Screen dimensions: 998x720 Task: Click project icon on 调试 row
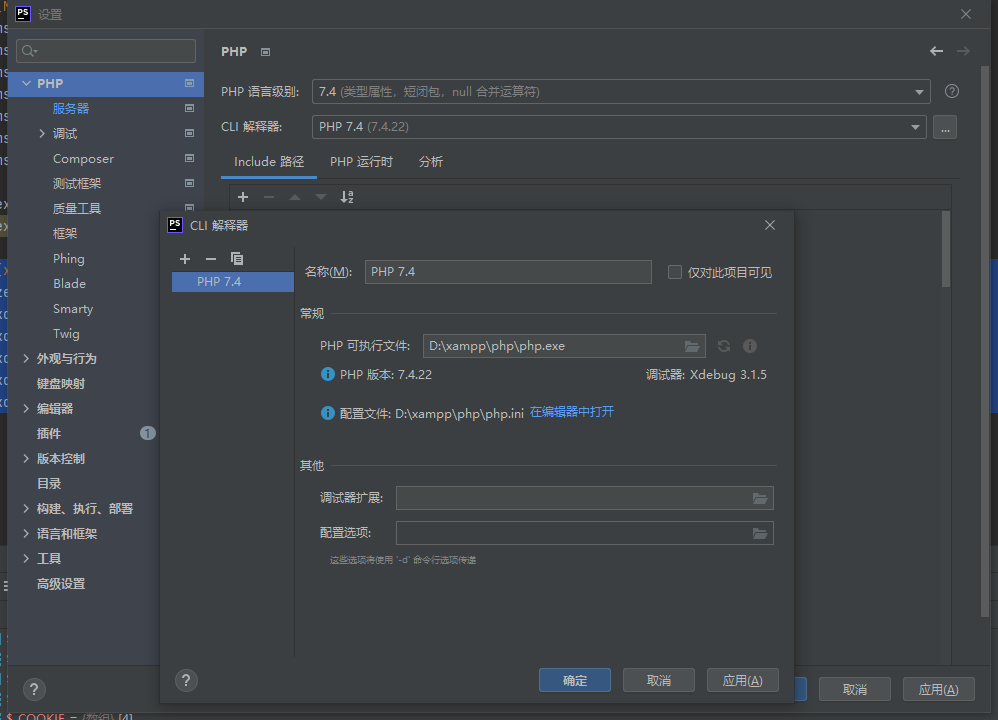[189, 133]
